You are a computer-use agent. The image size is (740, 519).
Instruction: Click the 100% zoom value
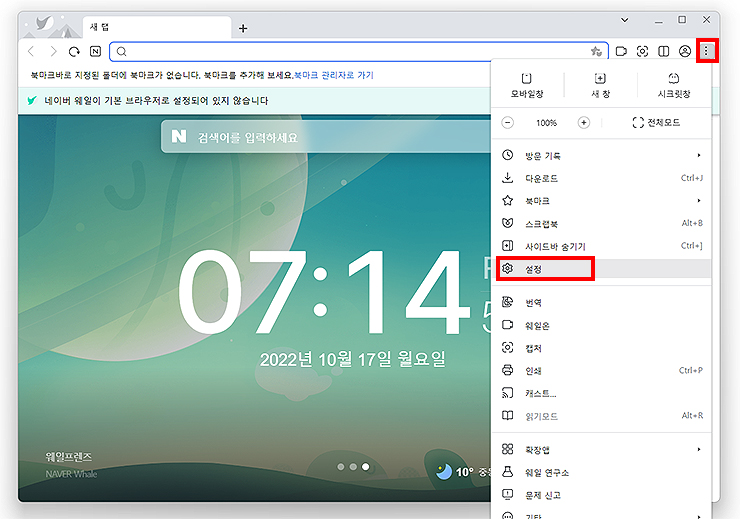[546, 123]
